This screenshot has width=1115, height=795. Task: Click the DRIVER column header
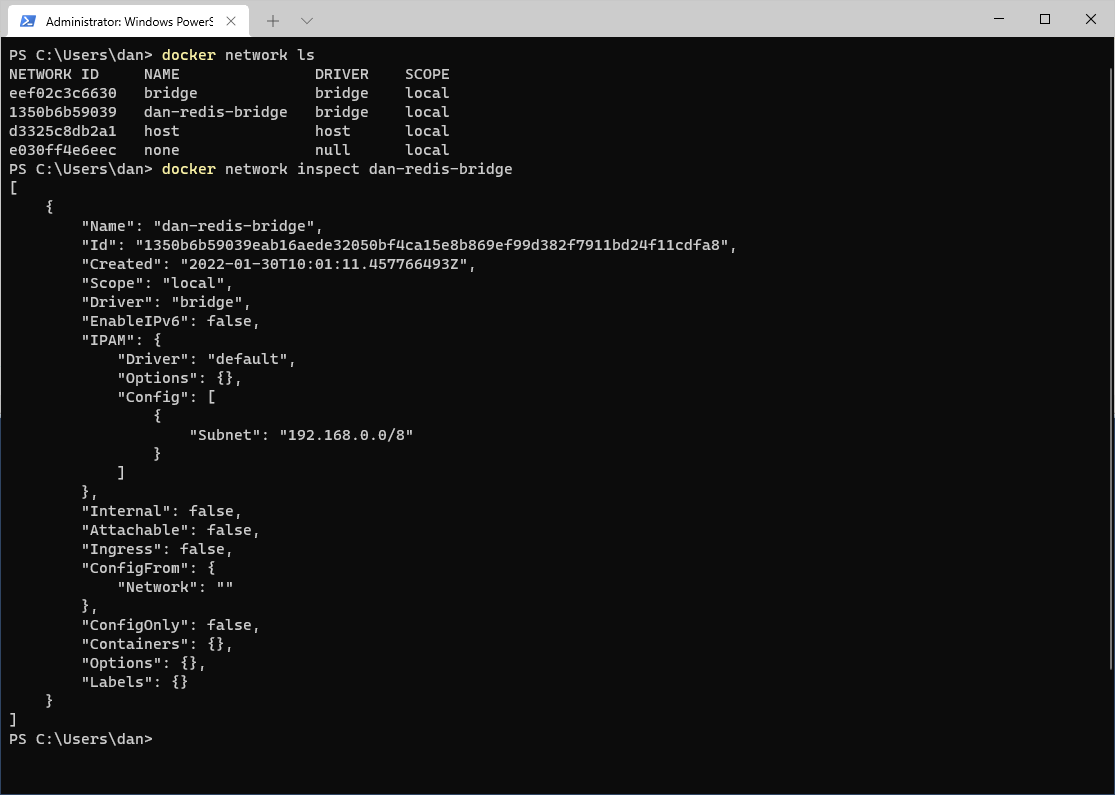click(x=341, y=75)
